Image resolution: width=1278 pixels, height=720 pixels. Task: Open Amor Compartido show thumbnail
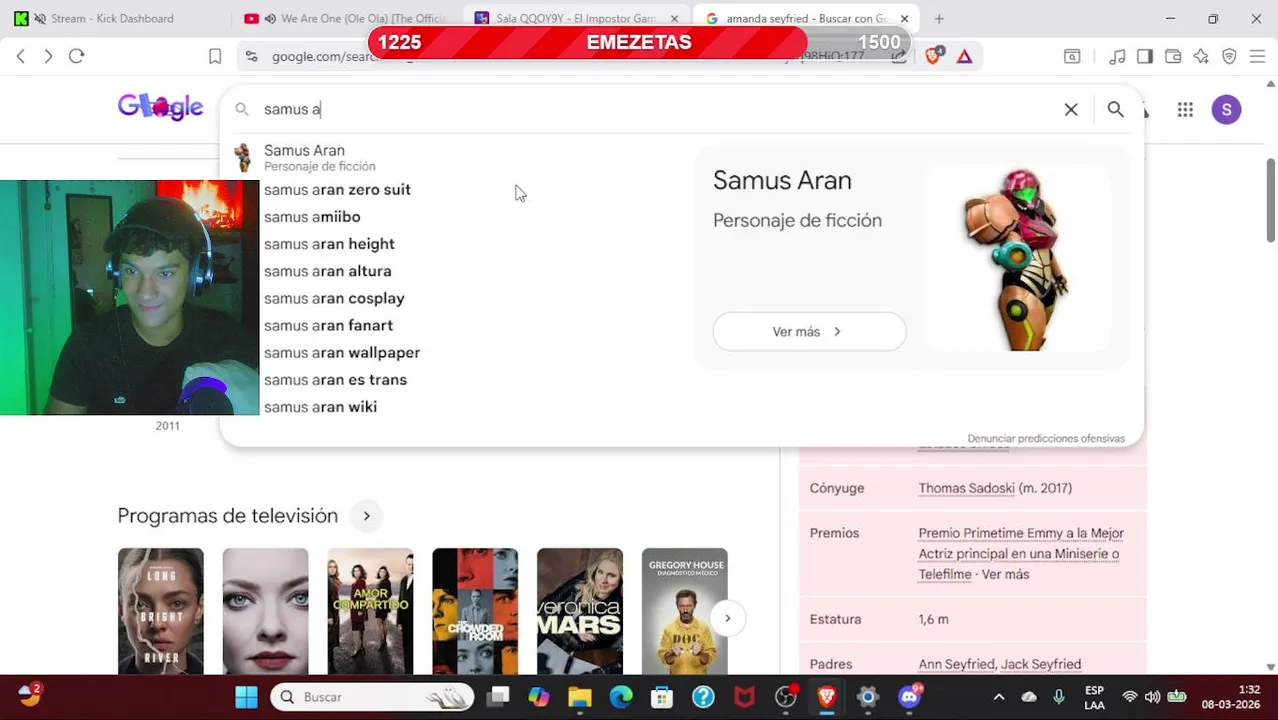pos(370,611)
